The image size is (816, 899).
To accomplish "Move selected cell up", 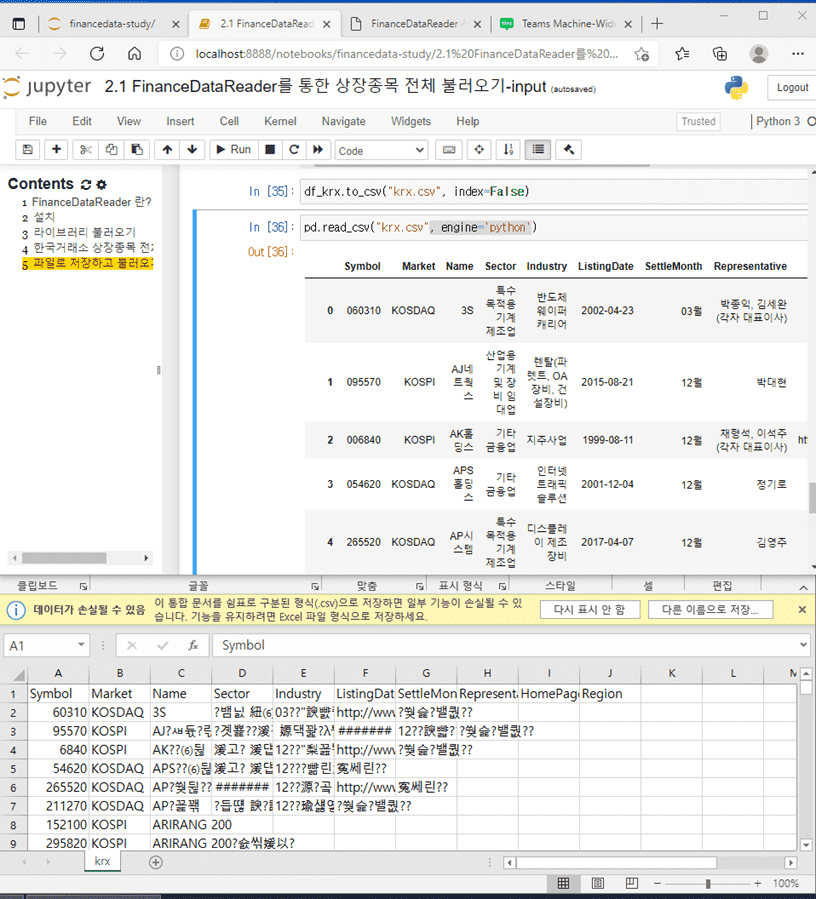I will (167, 150).
